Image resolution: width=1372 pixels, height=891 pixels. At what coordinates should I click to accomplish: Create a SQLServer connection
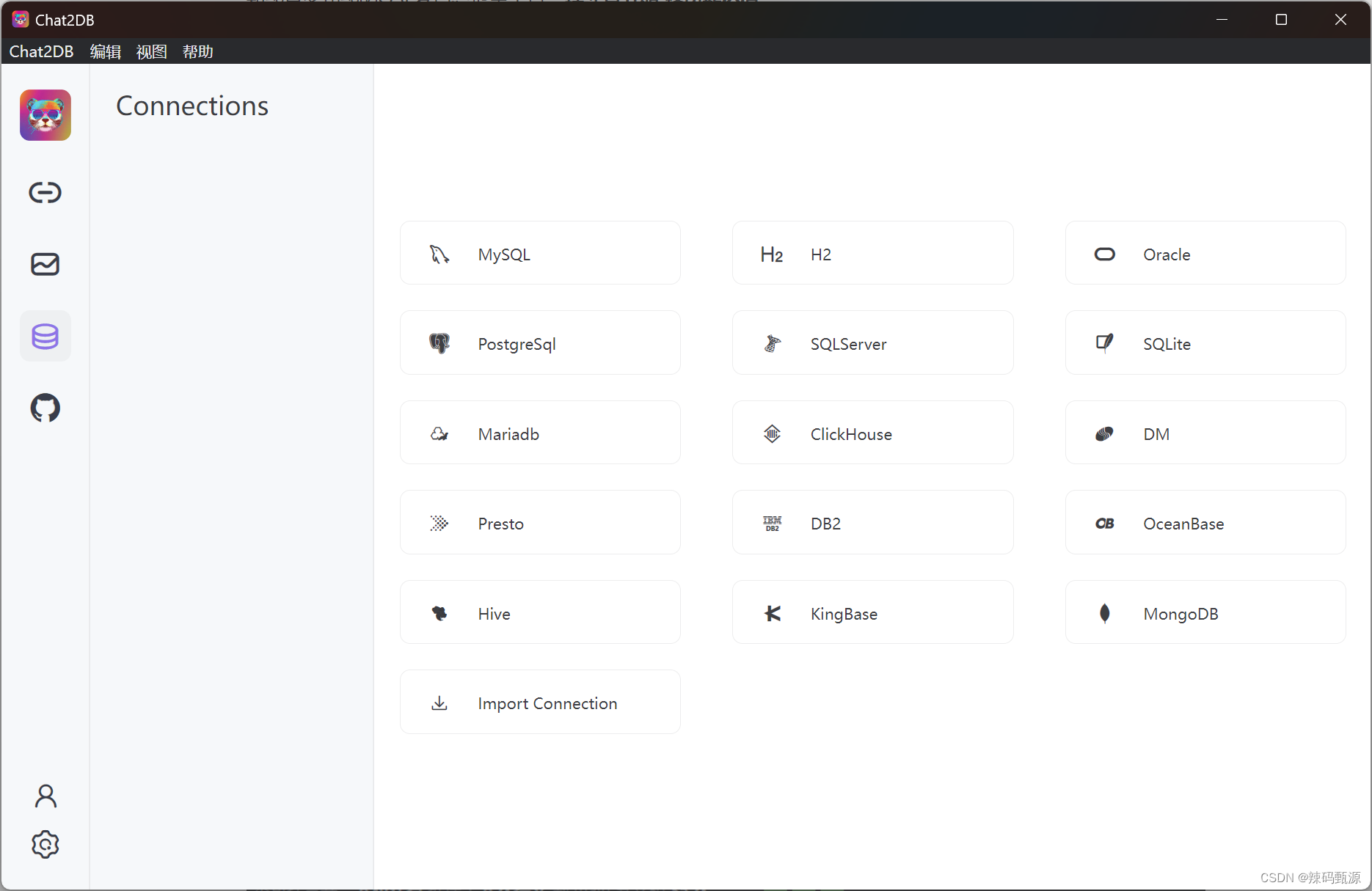click(872, 342)
